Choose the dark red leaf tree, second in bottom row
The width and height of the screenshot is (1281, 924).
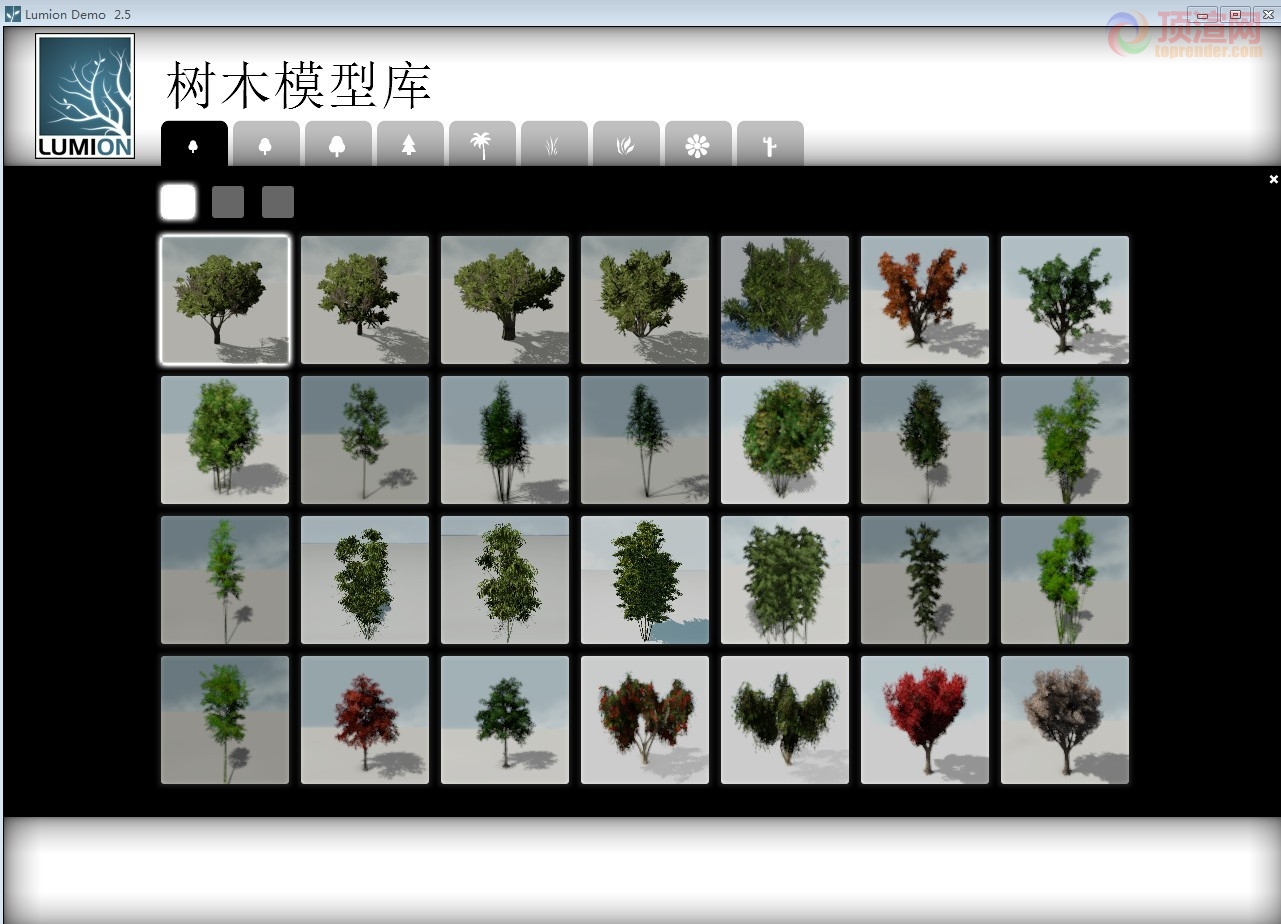pos(365,720)
